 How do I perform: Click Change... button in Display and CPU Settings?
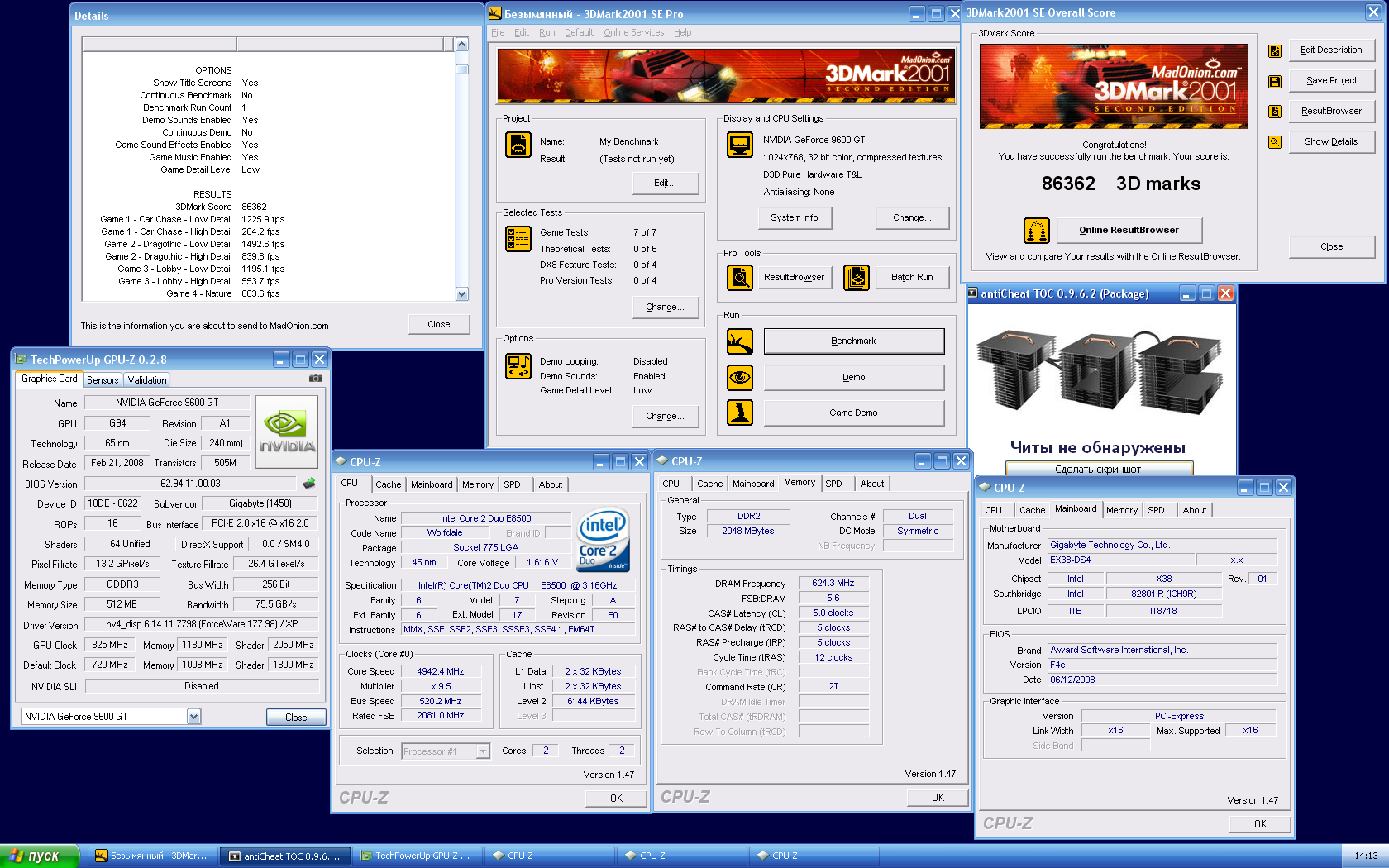click(x=912, y=218)
